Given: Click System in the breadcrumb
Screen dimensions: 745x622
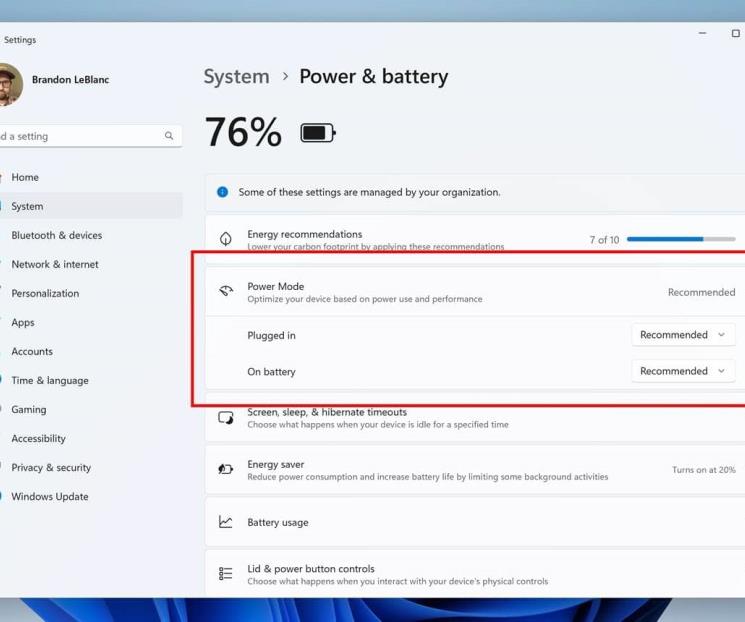Looking at the screenshot, I should (236, 77).
